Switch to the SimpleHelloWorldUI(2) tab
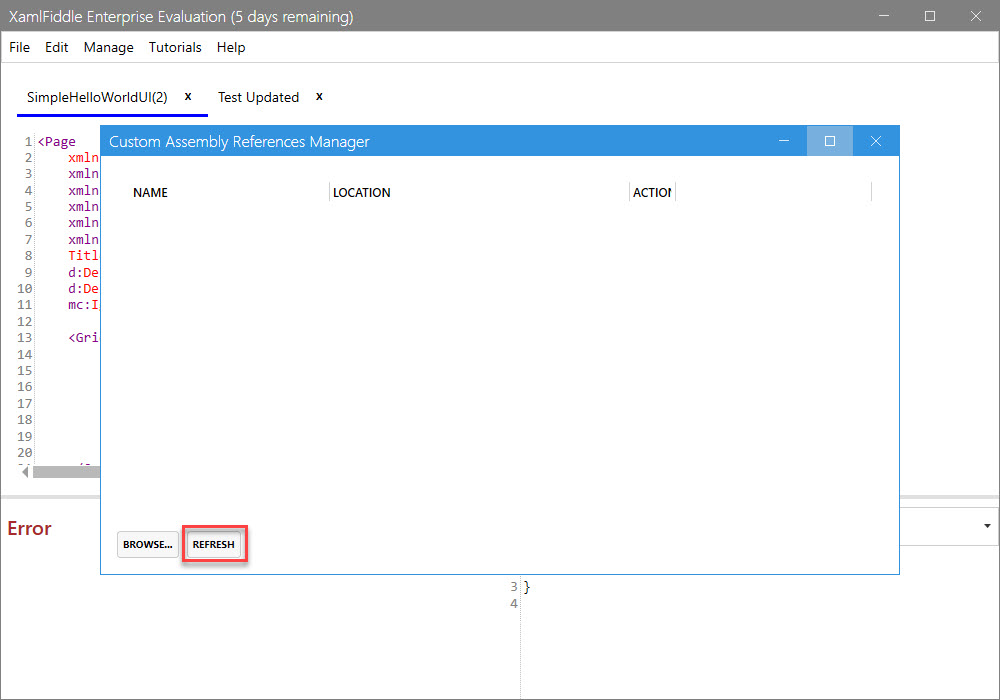The width and height of the screenshot is (1000, 700). tap(97, 97)
